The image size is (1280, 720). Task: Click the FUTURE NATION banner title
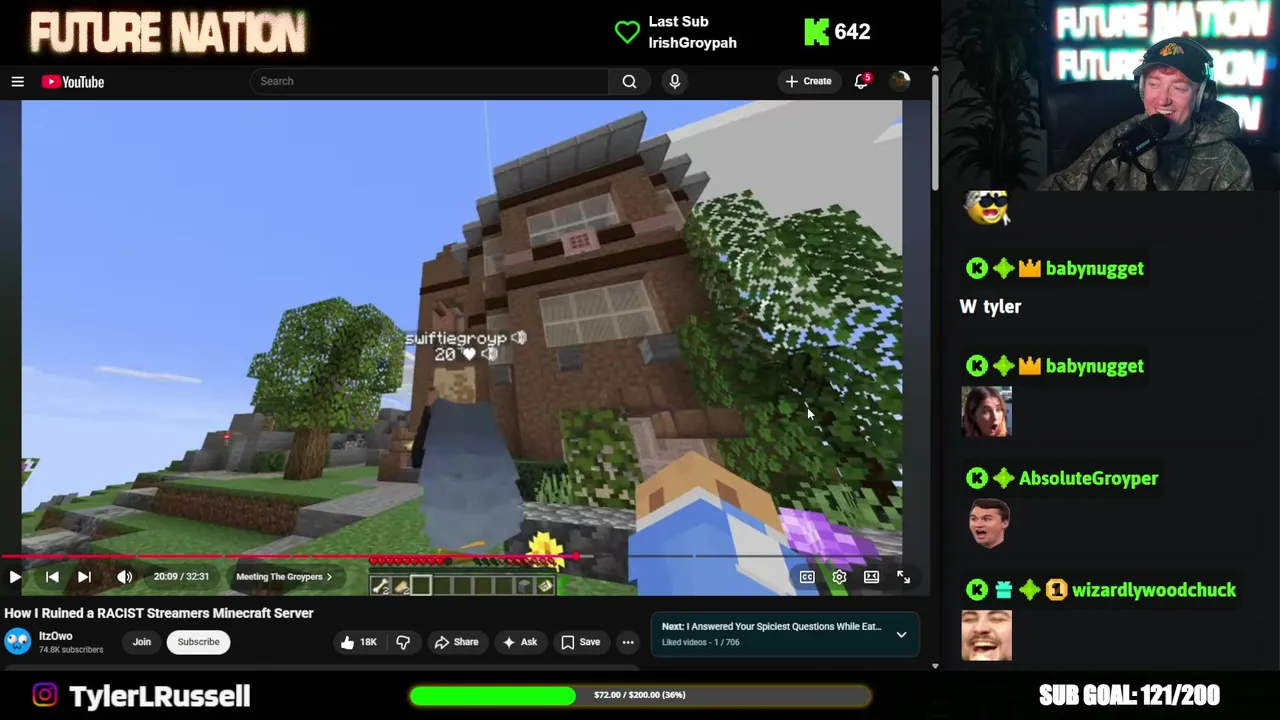coord(168,33)
